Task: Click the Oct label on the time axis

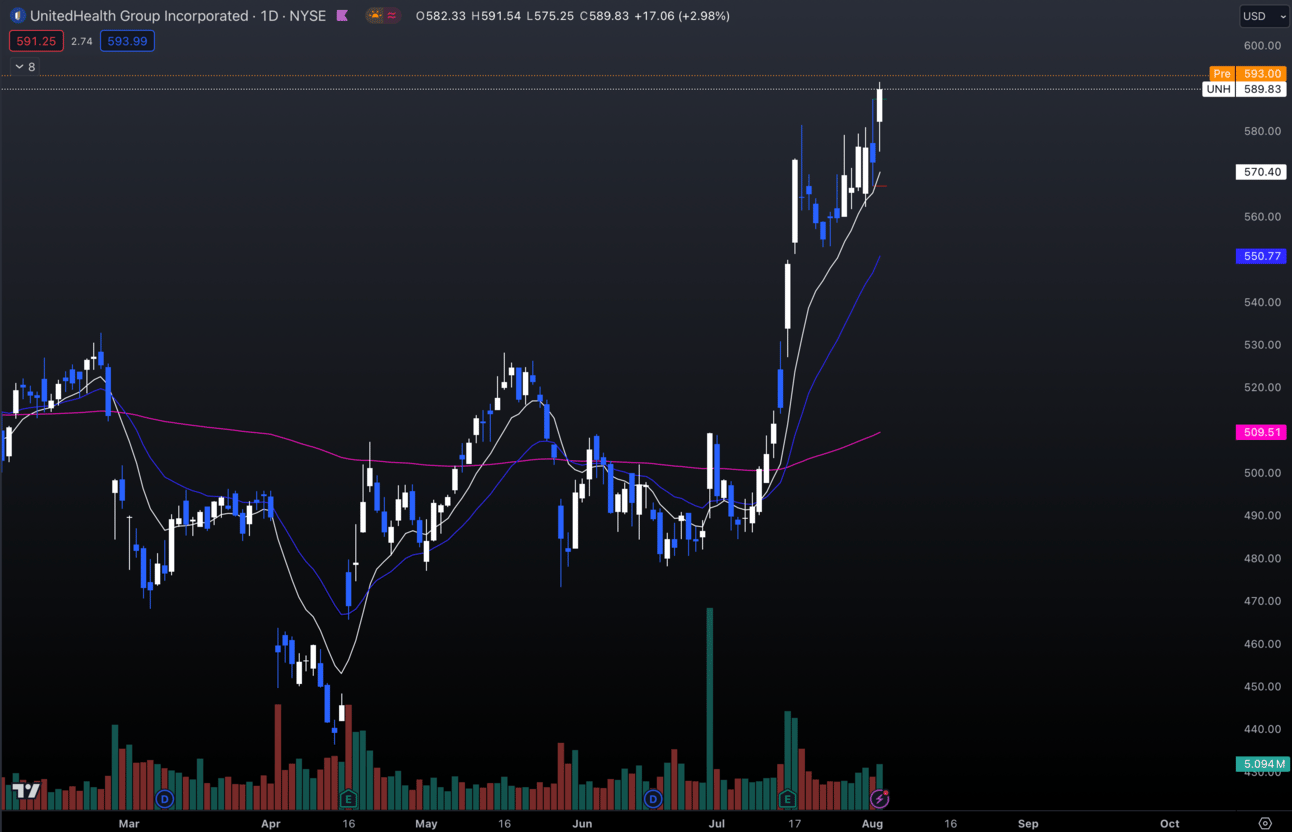Action: tap(1169, 824)
